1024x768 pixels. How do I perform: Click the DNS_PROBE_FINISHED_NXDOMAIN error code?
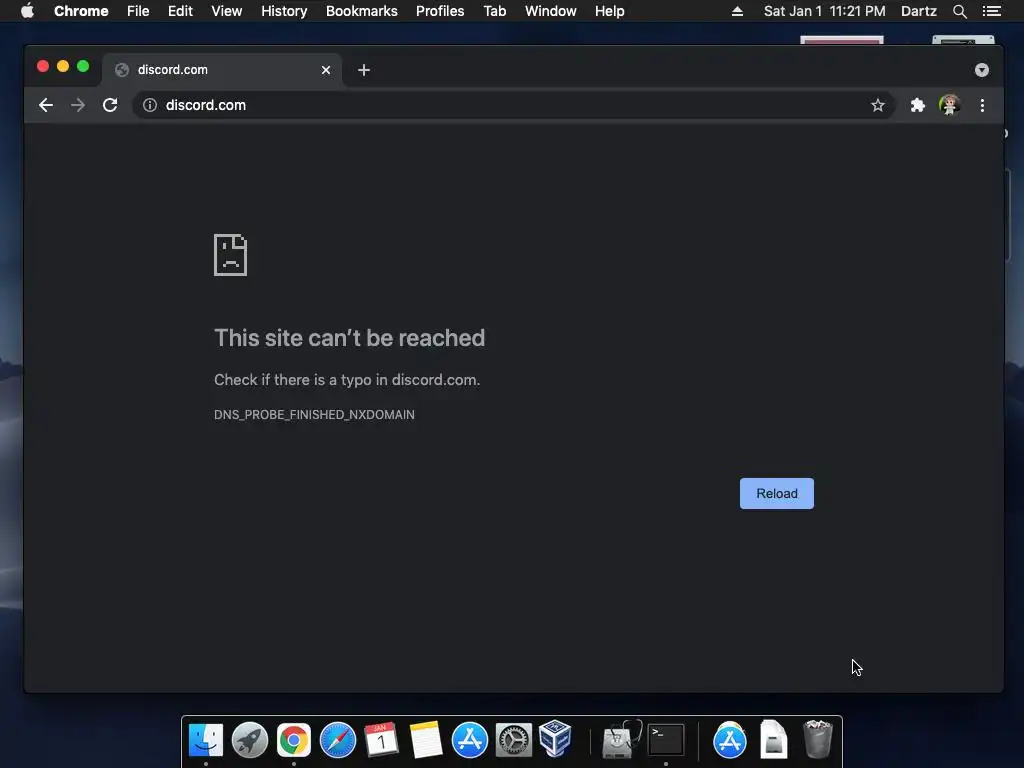pyautogui.click(x=314, y=415)
